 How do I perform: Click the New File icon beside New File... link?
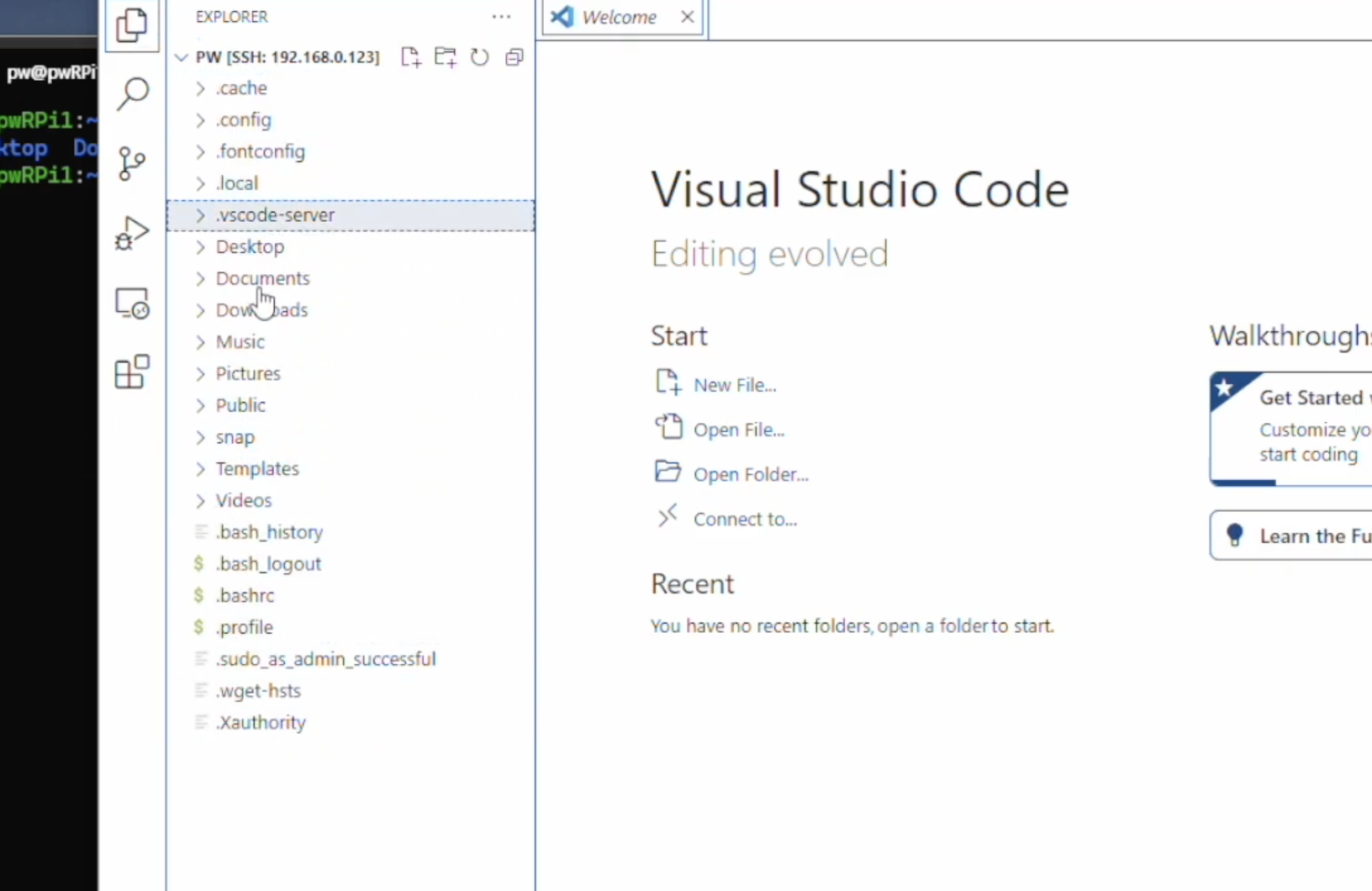[x=668, y=382]
